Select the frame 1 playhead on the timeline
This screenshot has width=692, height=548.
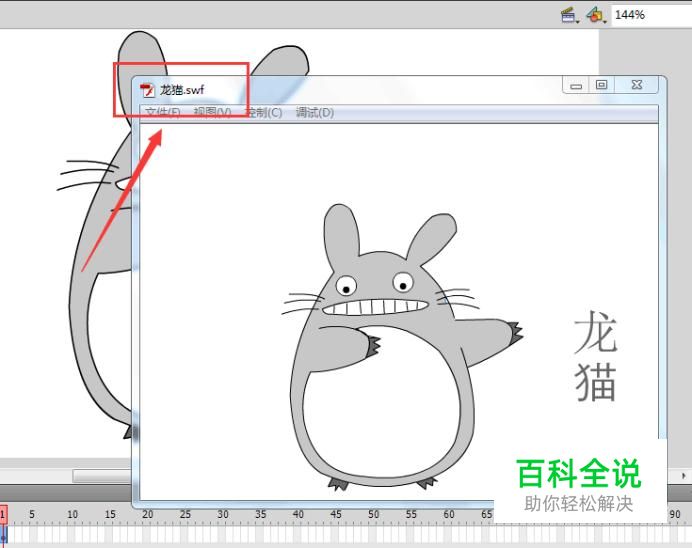3,514
